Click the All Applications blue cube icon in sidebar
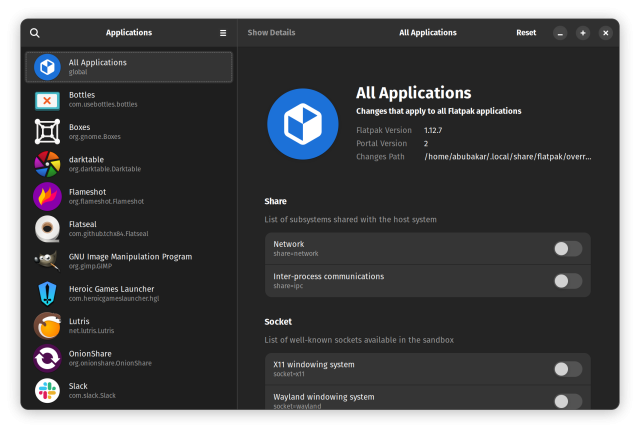 point(47,67)
